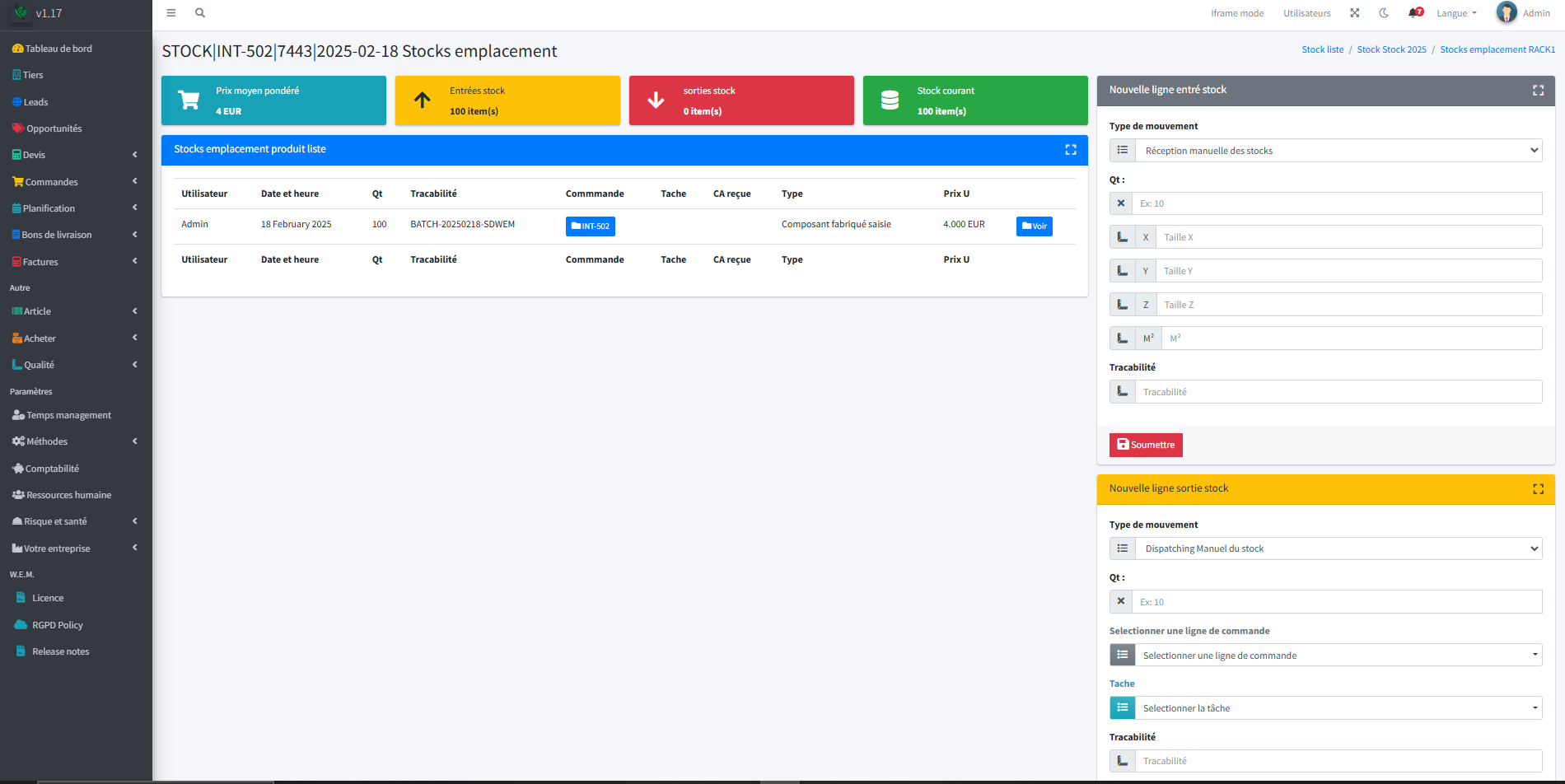The image size is (1565, 784).
Task: Open the Dispatching Manuel du stock dropdown
Action: 1338,548
